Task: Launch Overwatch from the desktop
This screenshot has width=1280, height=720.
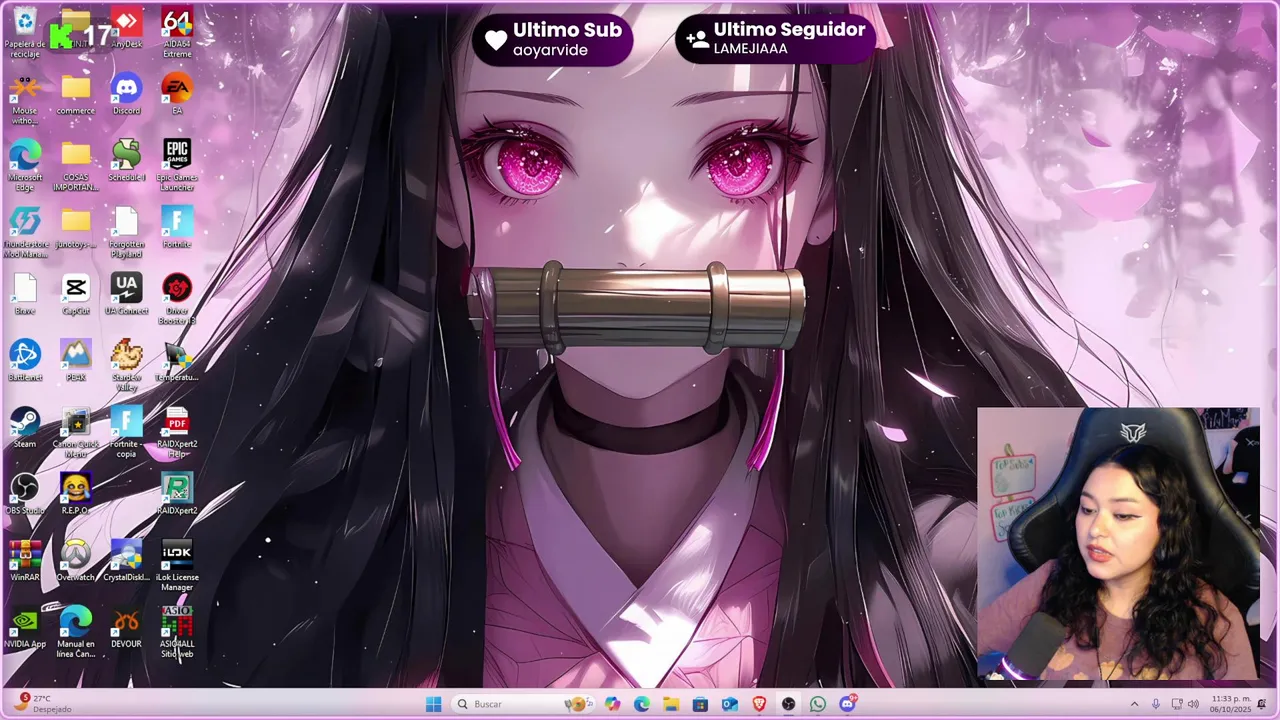Action: pyautogui.click(x=76, y=561)
